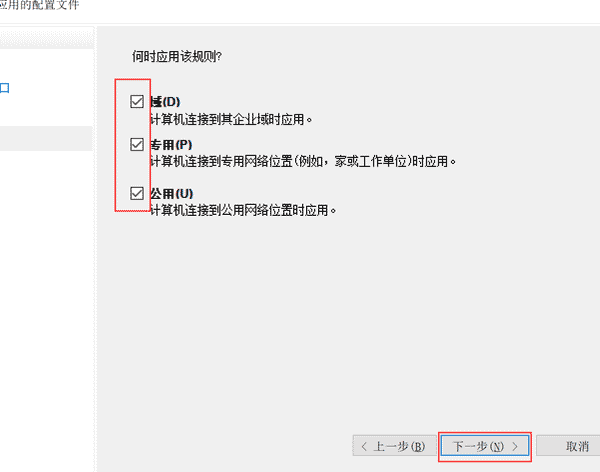Click the 下一步(N) button

484,446
